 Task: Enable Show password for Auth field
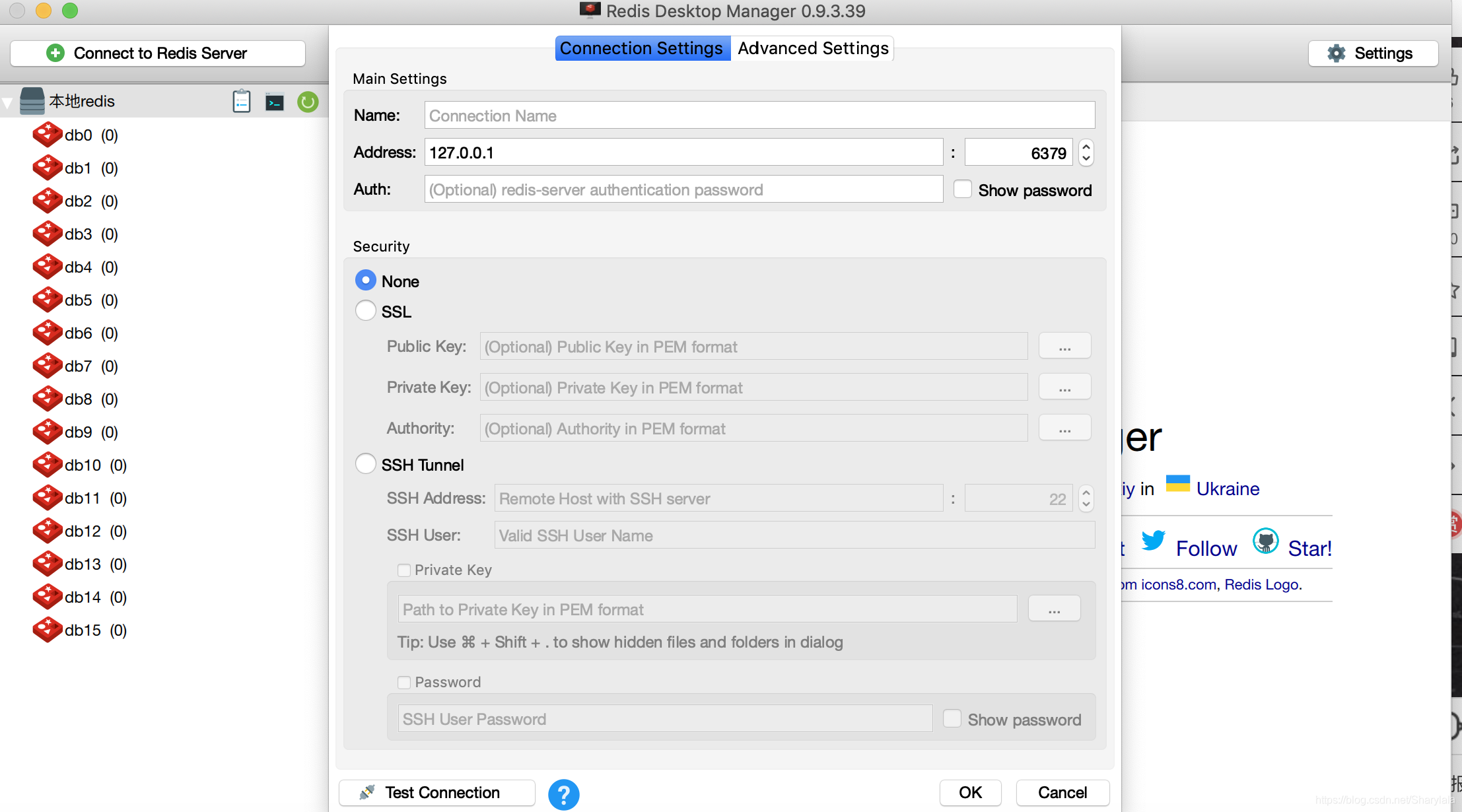963,189
